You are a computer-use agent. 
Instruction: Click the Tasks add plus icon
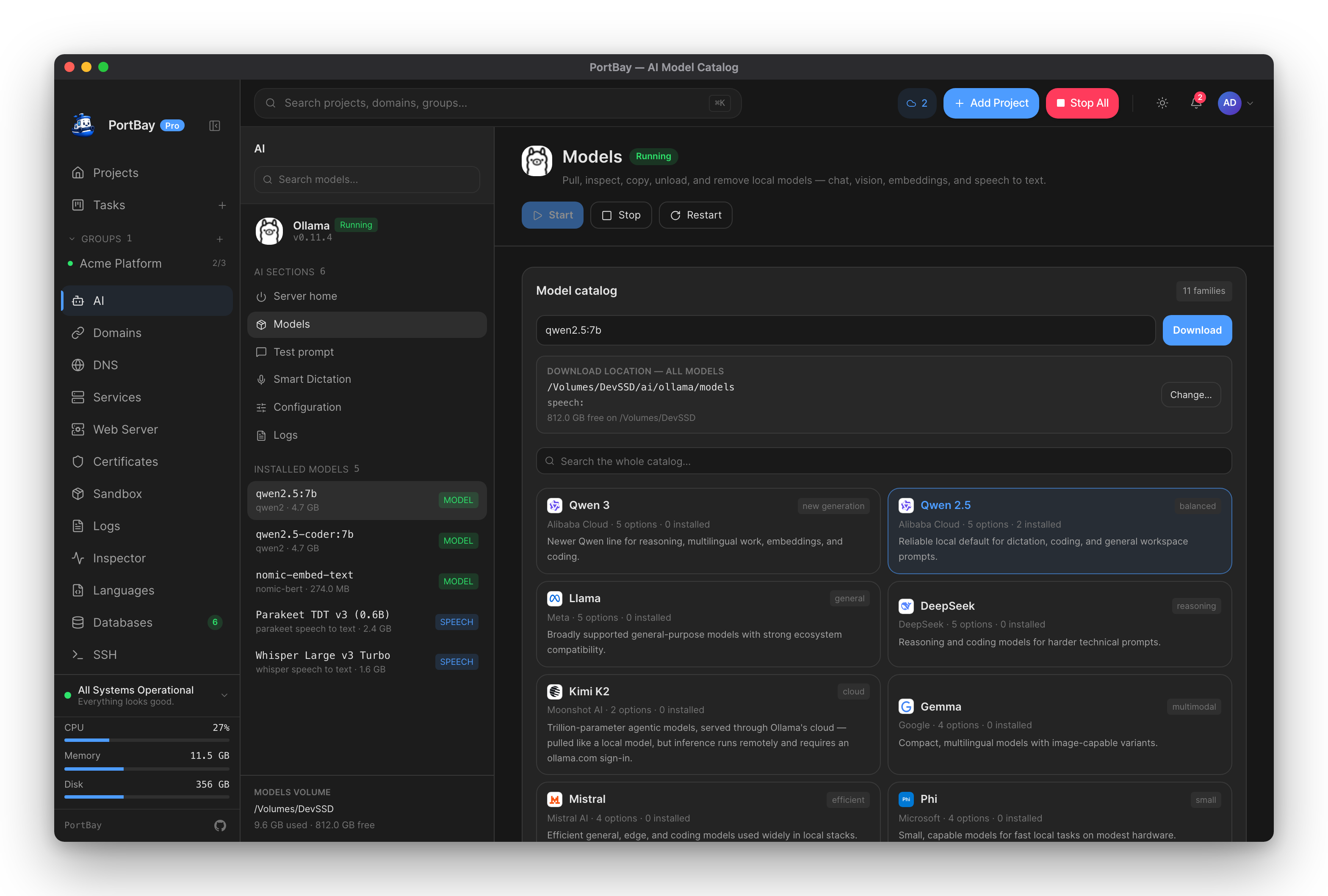tap(222, 205)
